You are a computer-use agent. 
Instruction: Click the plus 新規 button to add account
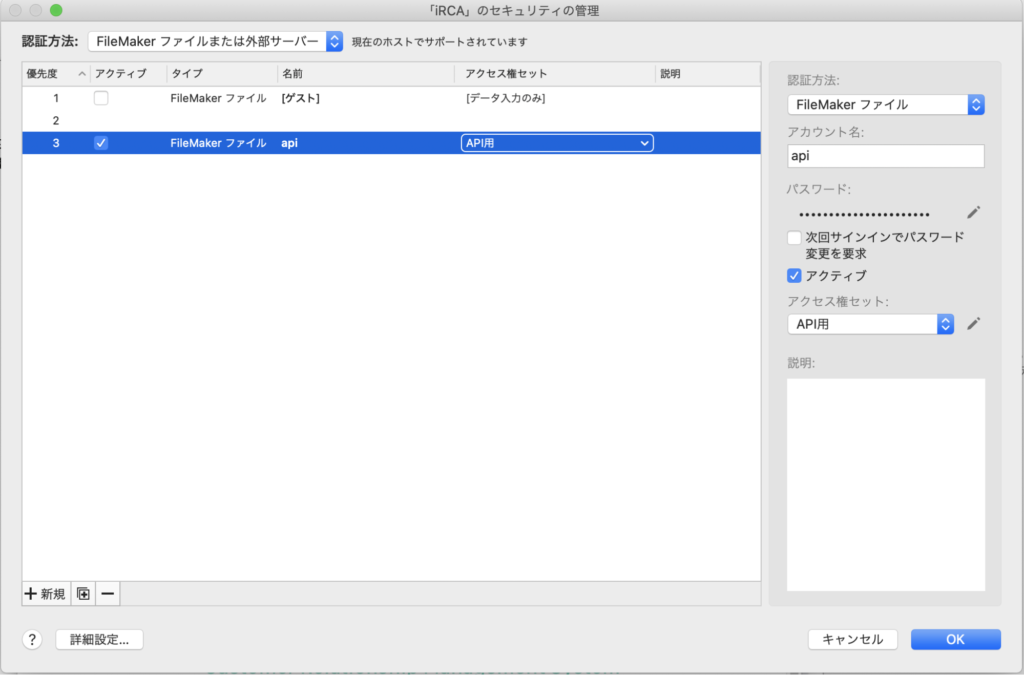(x=46, y=593)
